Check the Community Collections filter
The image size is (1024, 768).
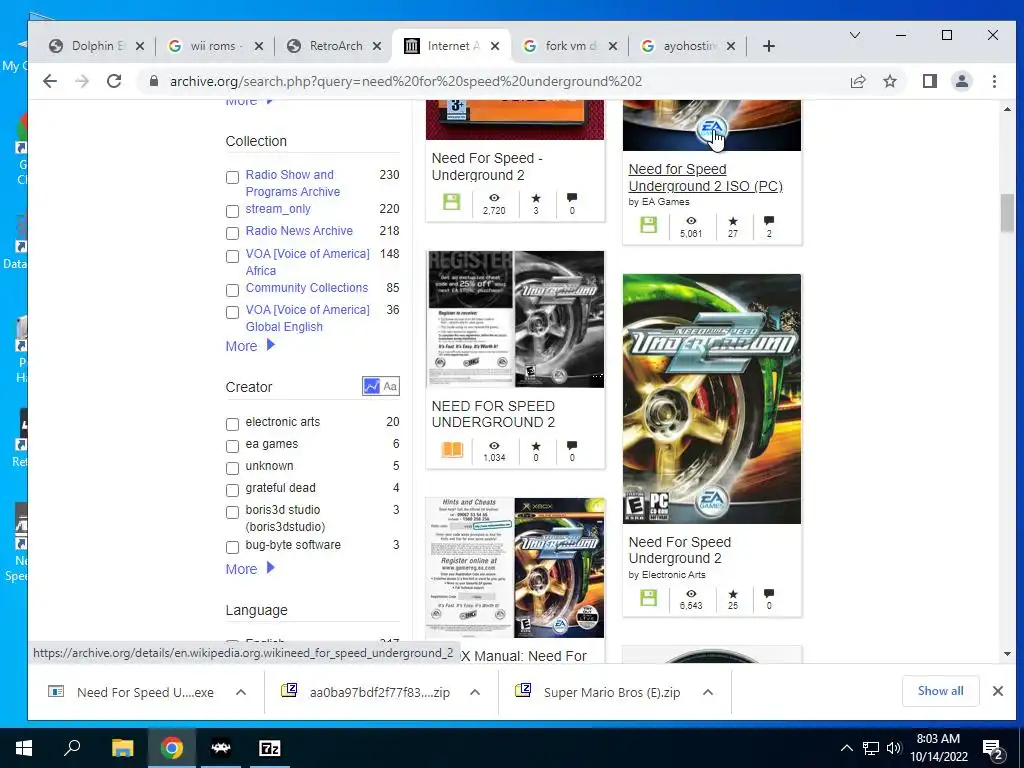pos(232,290)
